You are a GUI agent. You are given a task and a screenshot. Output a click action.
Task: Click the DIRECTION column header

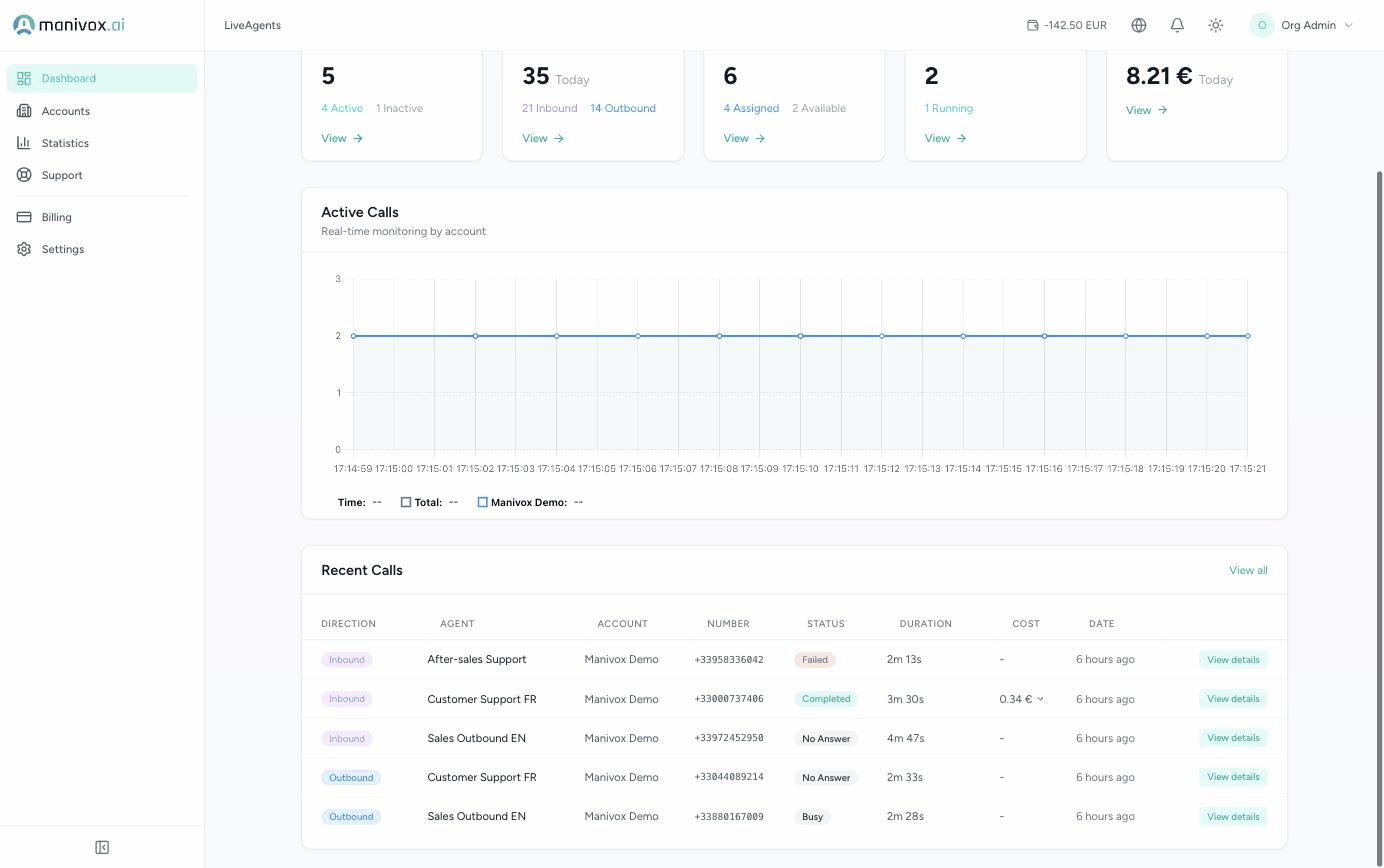point(348,624)
